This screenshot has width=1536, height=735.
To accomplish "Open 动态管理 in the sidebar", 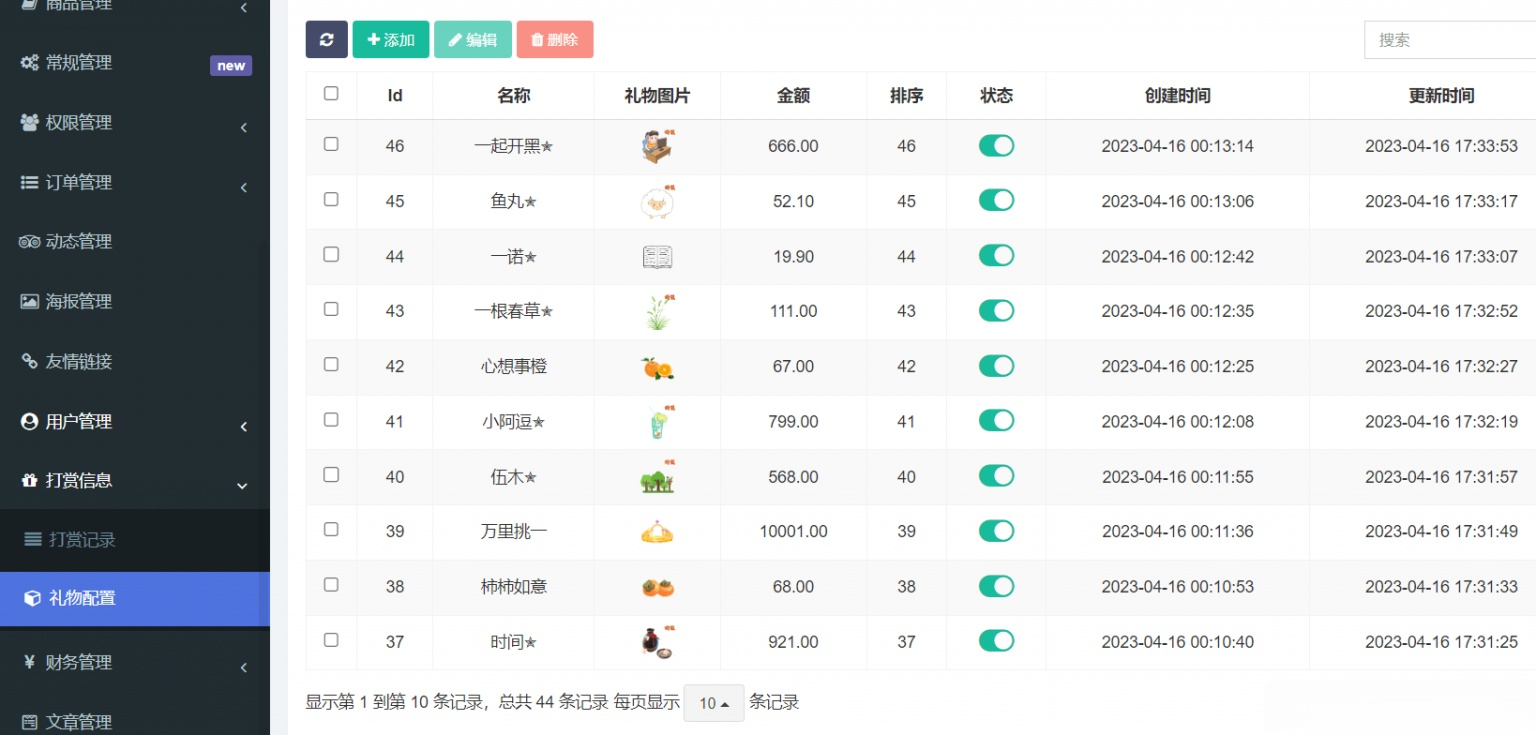I will coord(135,242).
